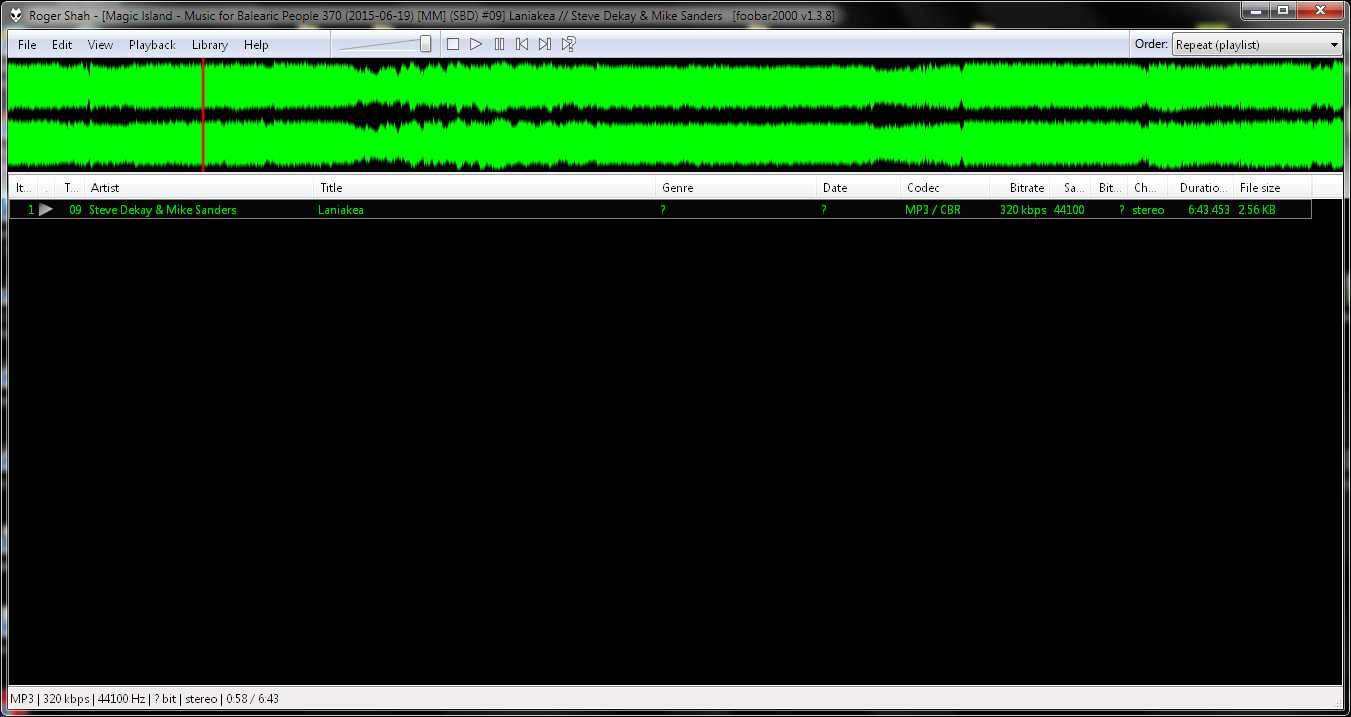
Task: Sort by the Title column header
Action: tap(486, 188)
